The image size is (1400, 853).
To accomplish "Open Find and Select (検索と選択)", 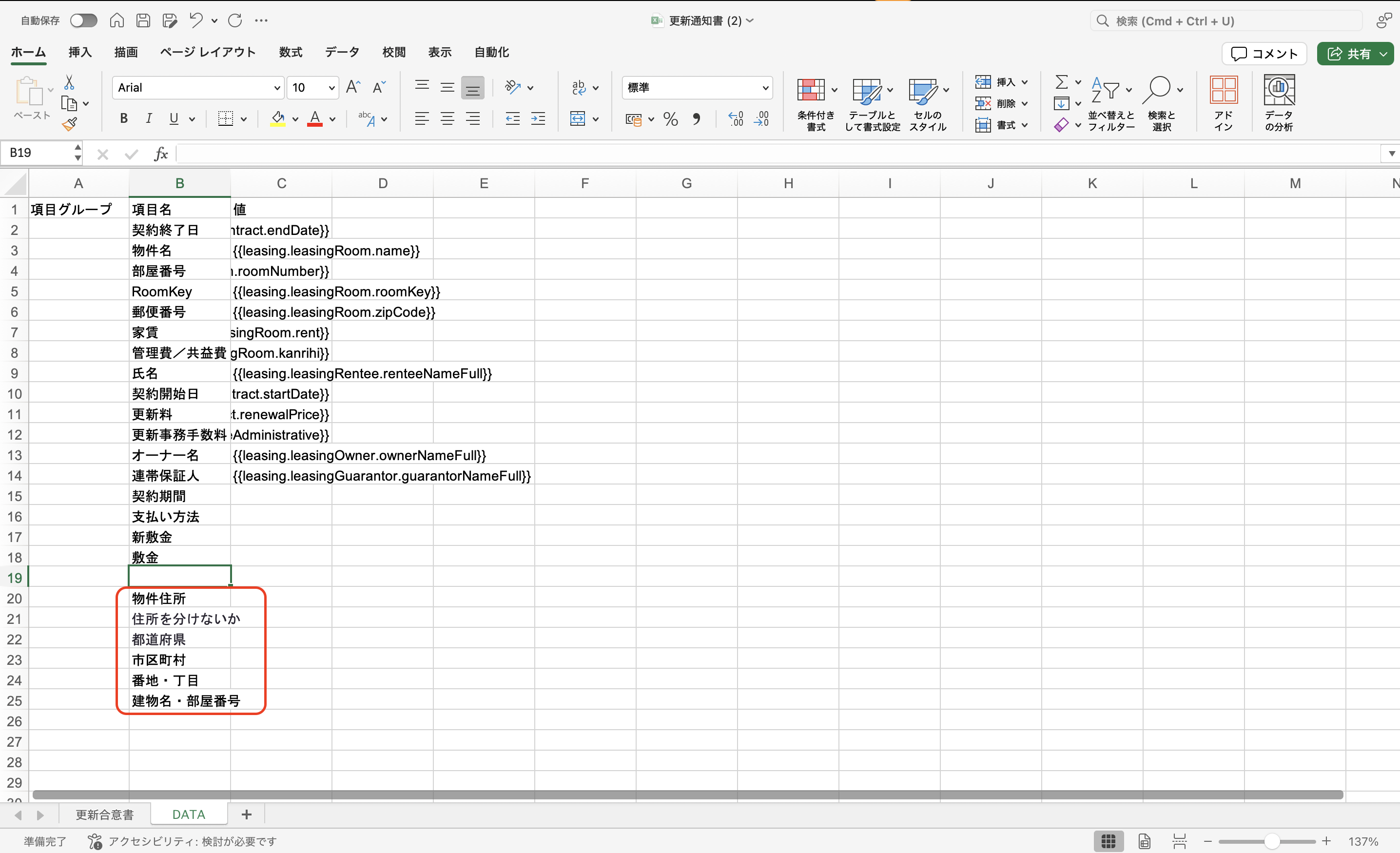I will tap(1161, 105).
